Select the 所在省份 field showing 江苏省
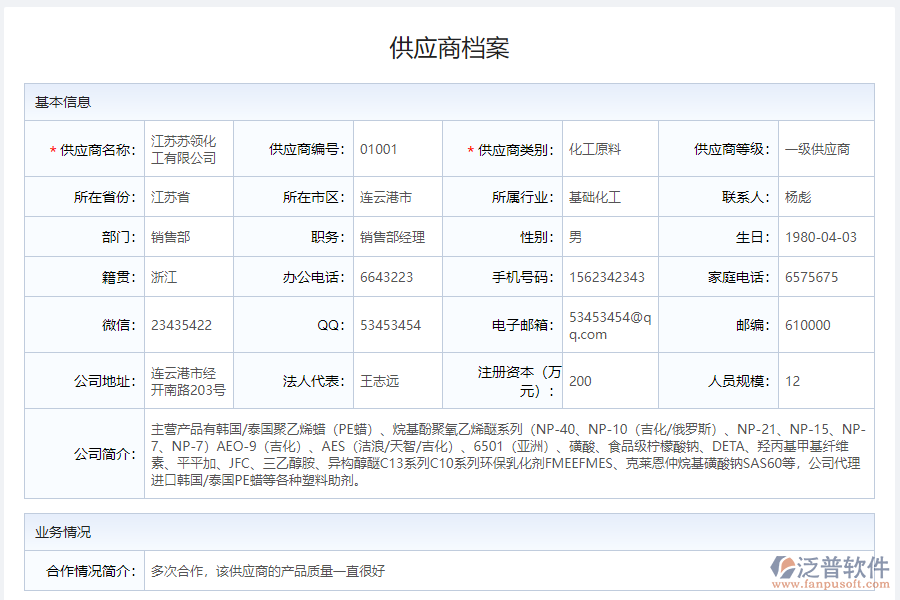Viewport: 900px width, 600px height. [188, 197]
